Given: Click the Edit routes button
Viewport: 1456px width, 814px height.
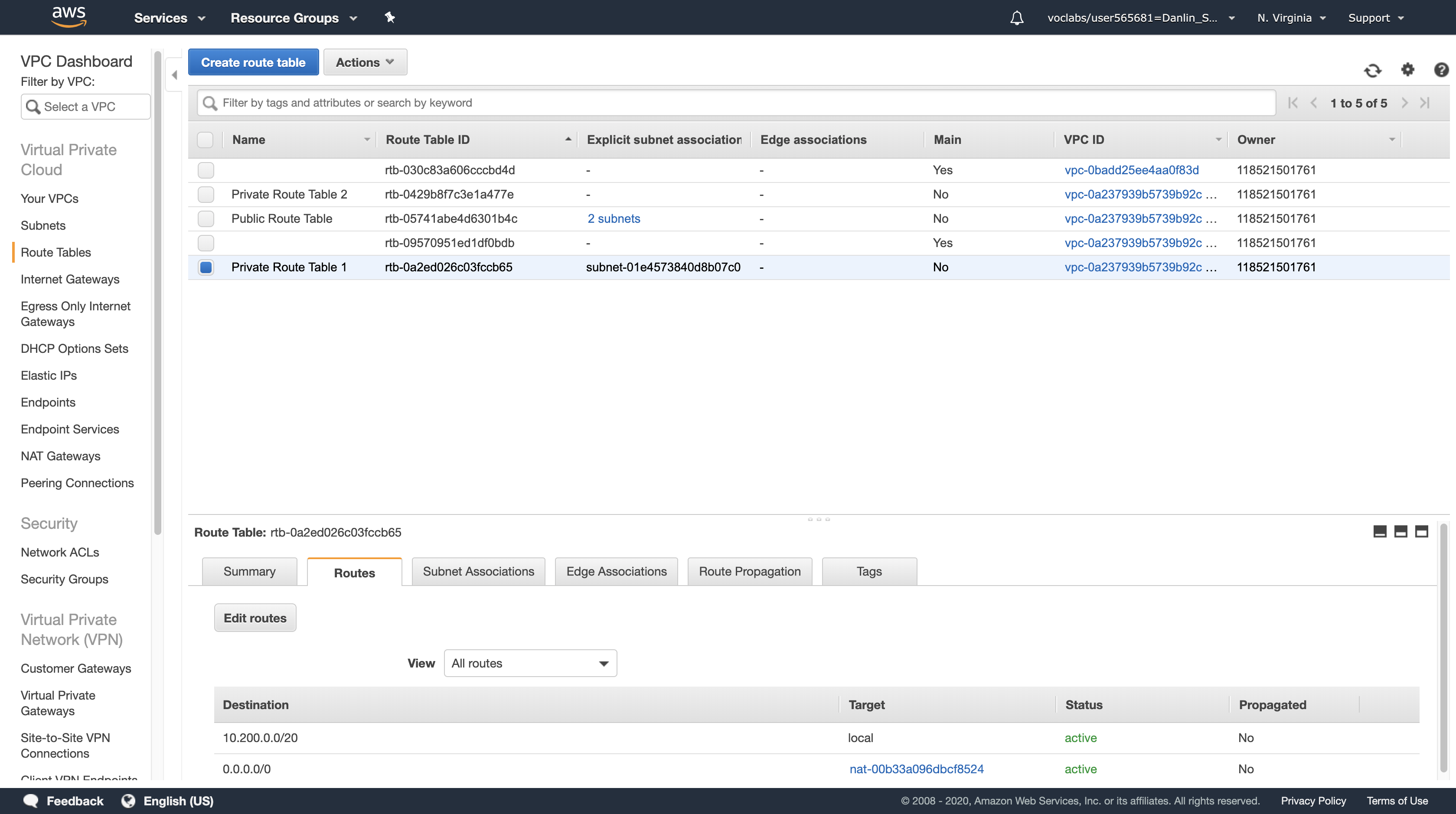Looking at the screenshot, I should [255, 618].
